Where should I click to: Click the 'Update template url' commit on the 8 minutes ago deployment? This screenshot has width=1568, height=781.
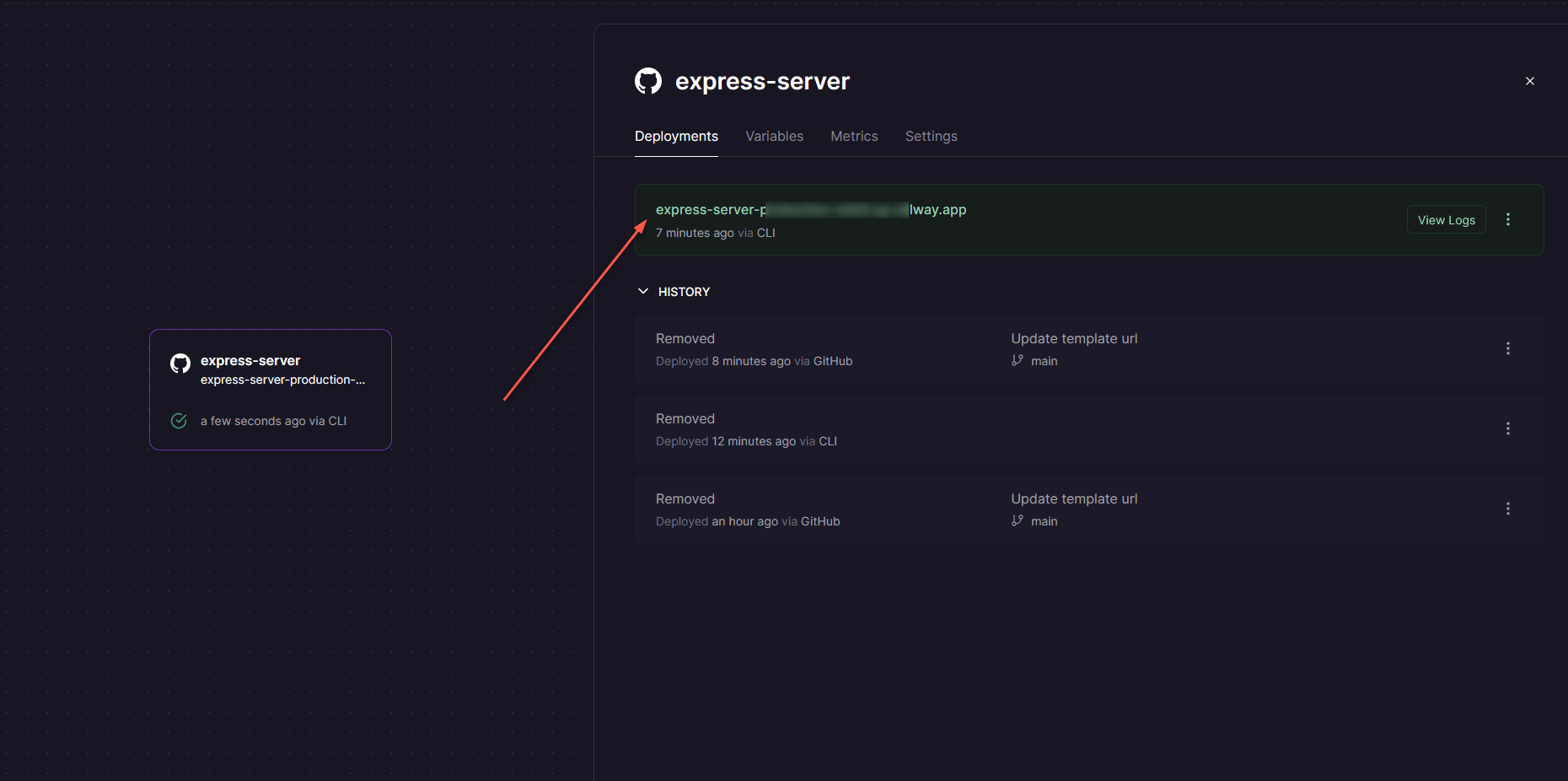pyautogui.click(x=1074, y=338)
